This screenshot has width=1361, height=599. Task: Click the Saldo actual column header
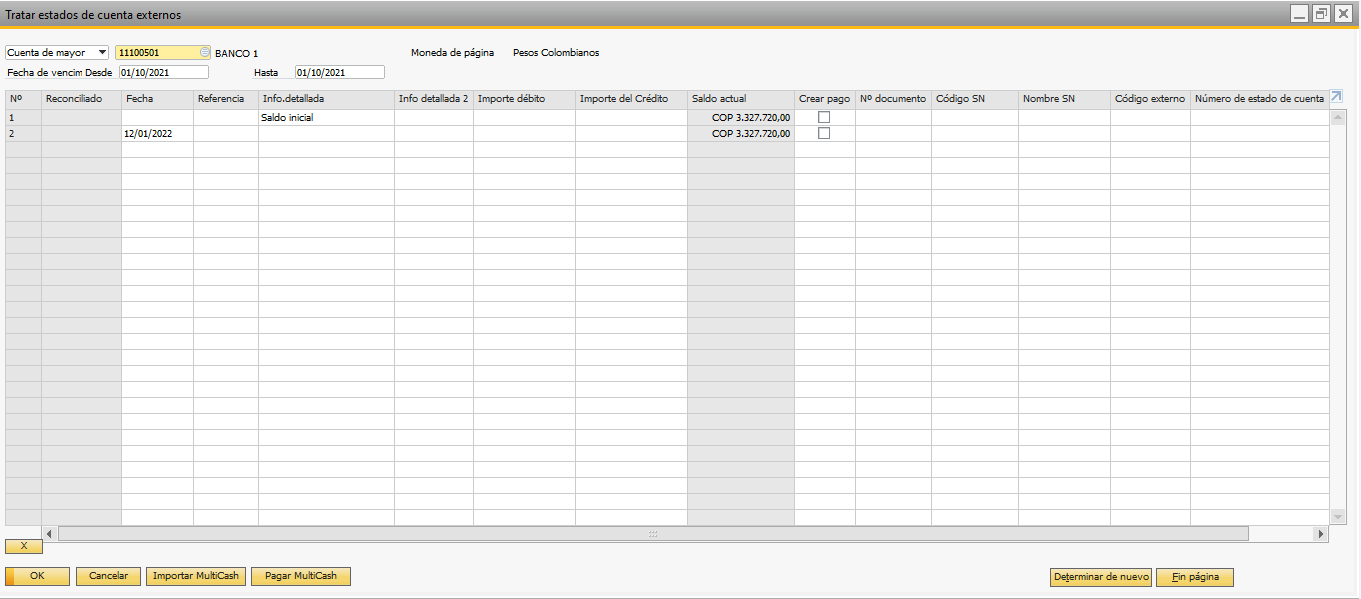(x=740, y=98)
